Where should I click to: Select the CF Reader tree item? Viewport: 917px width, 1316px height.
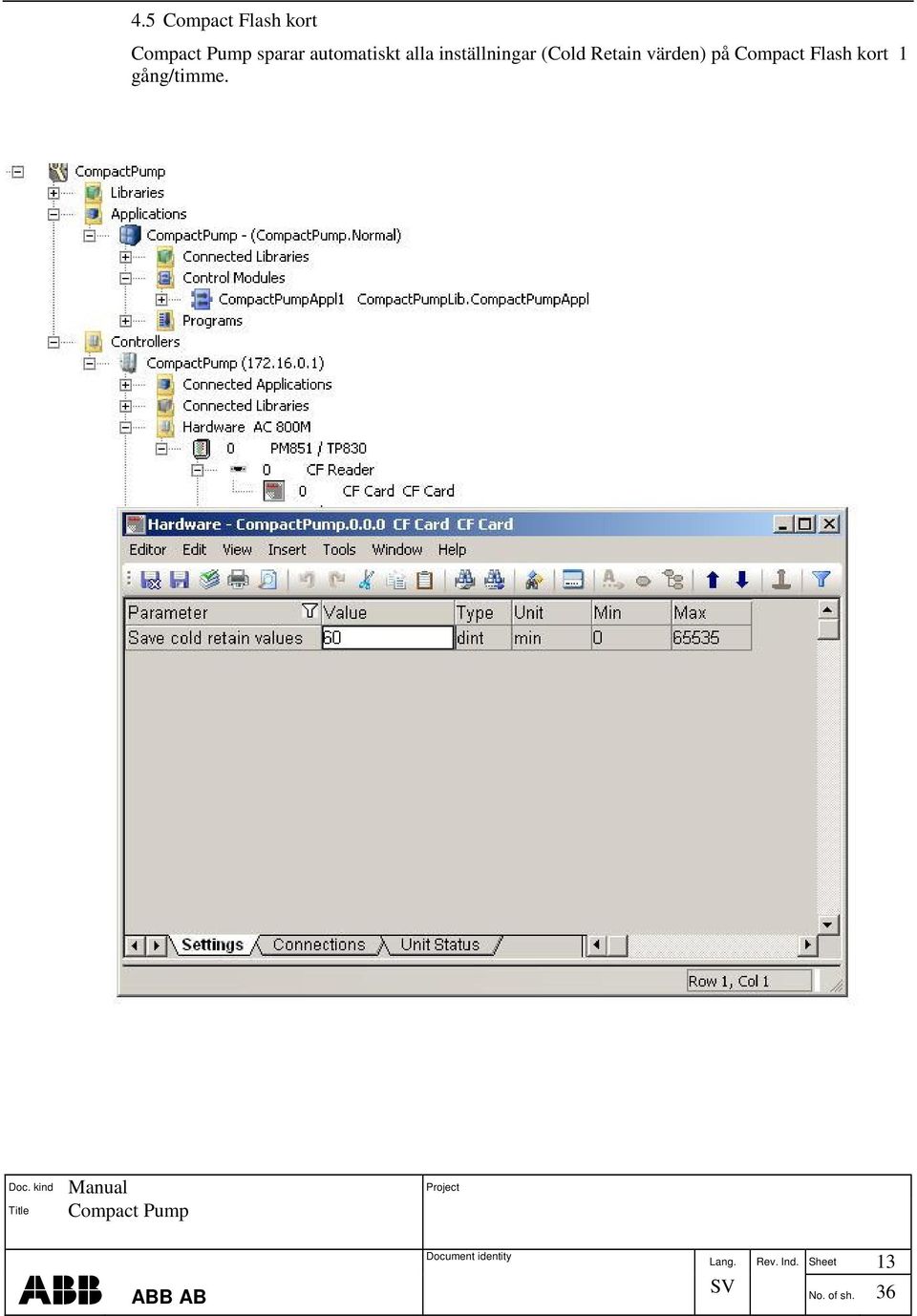[x=339, y=470]
